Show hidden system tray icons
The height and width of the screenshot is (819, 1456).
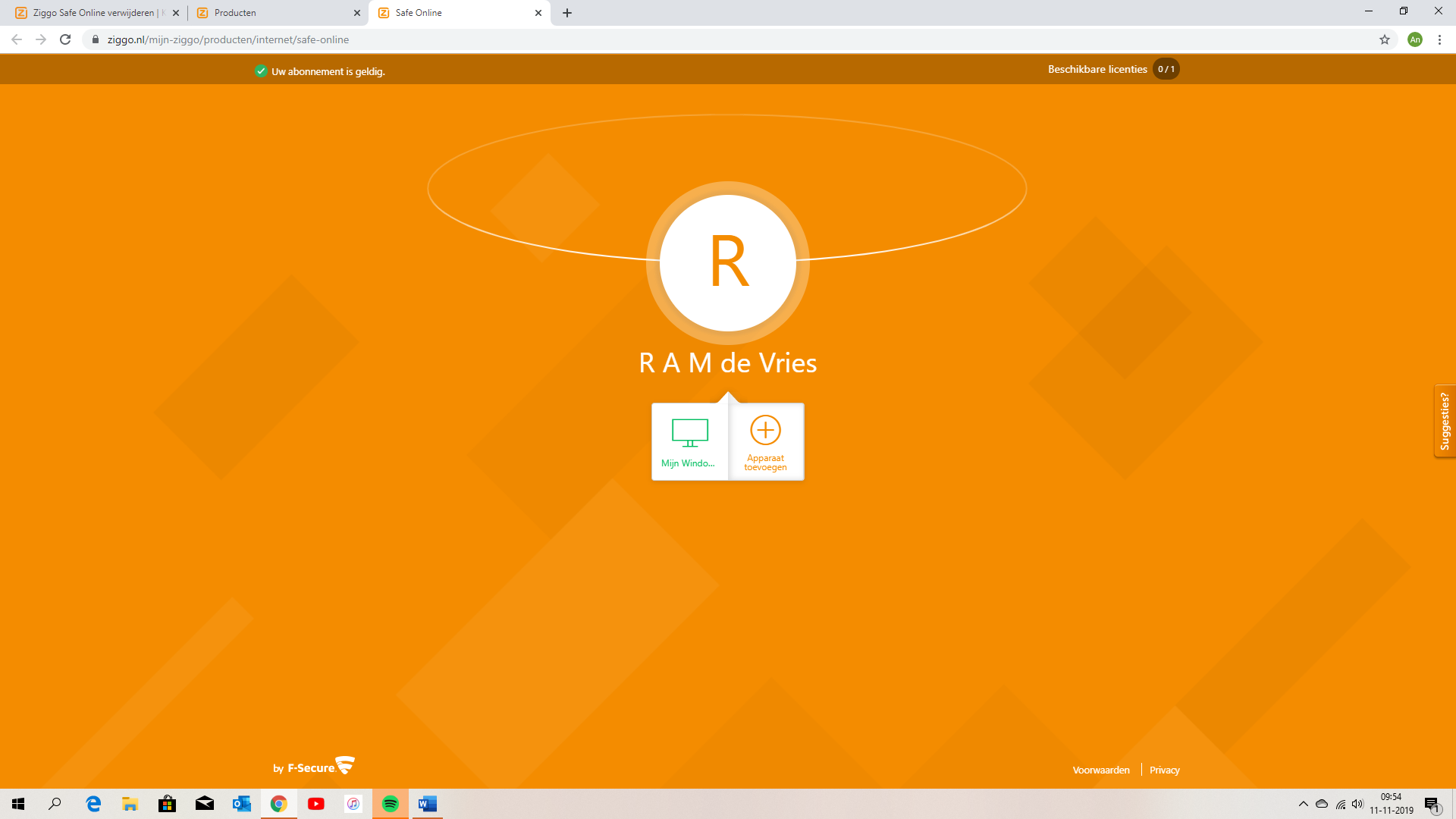pos(1303,804)
